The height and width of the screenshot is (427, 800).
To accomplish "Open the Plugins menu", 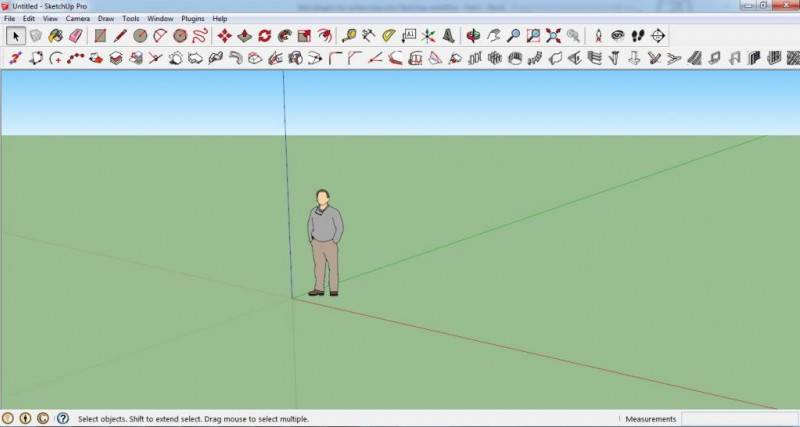I will [x=193, y=18].
